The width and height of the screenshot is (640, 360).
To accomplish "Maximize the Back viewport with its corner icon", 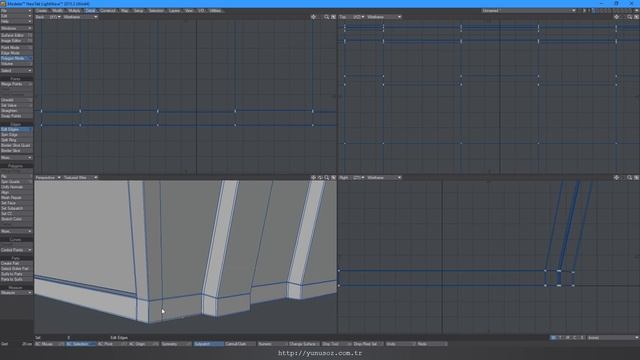I will 333,17.
